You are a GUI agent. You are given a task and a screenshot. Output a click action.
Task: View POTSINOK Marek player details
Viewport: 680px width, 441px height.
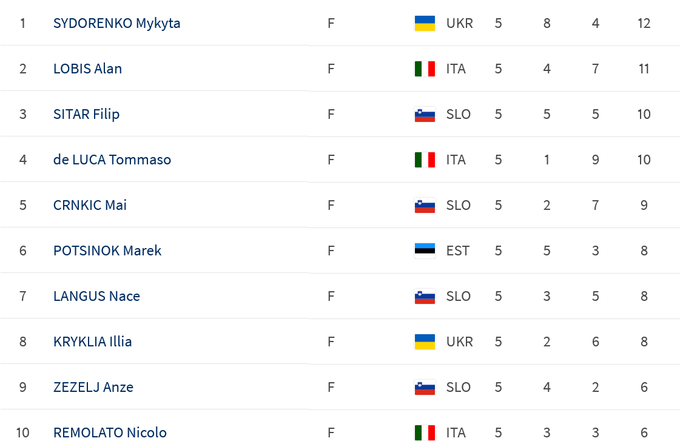(x=107, y=251)
